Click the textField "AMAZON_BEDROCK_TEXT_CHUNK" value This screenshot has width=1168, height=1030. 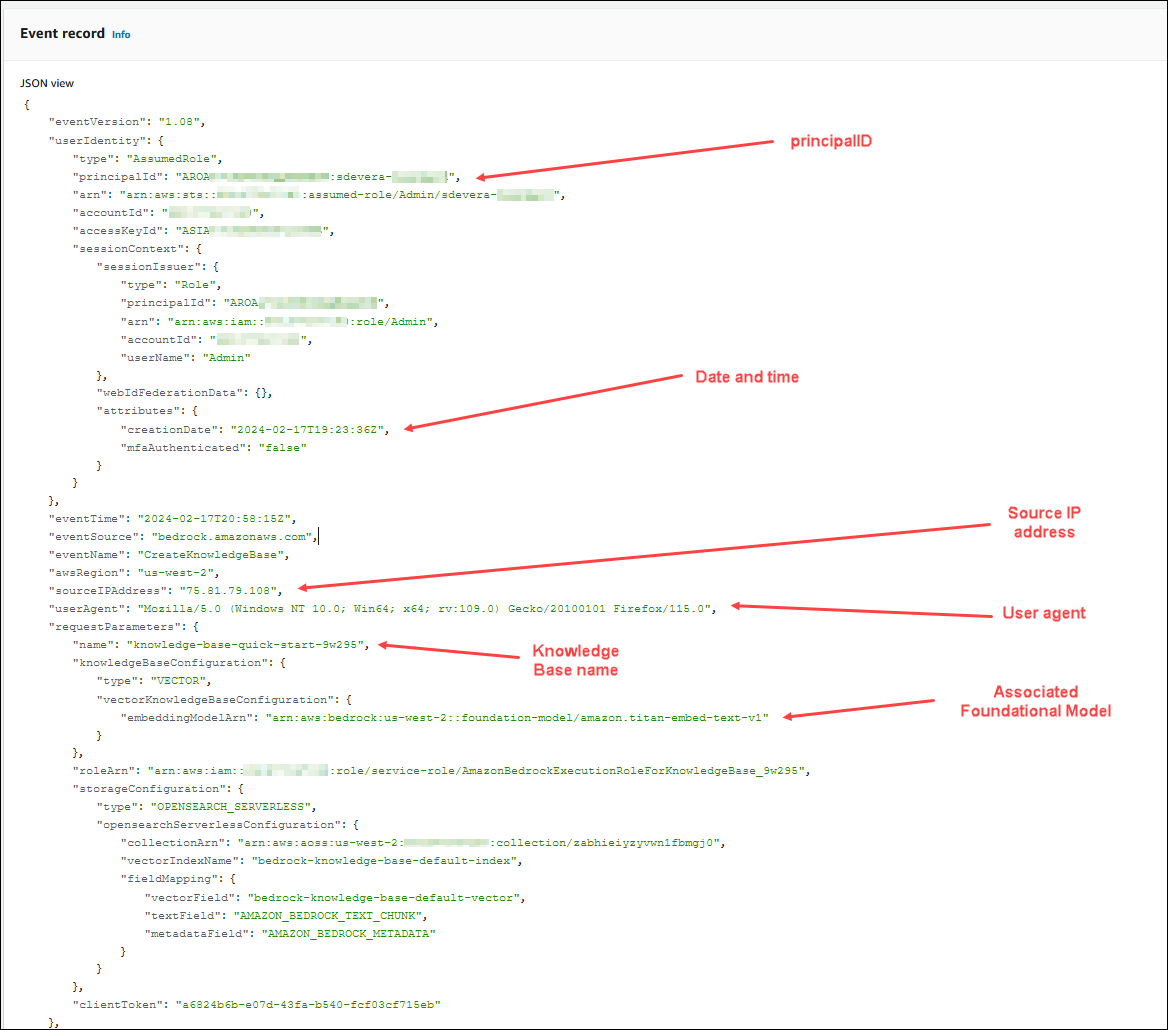point(328,915)
